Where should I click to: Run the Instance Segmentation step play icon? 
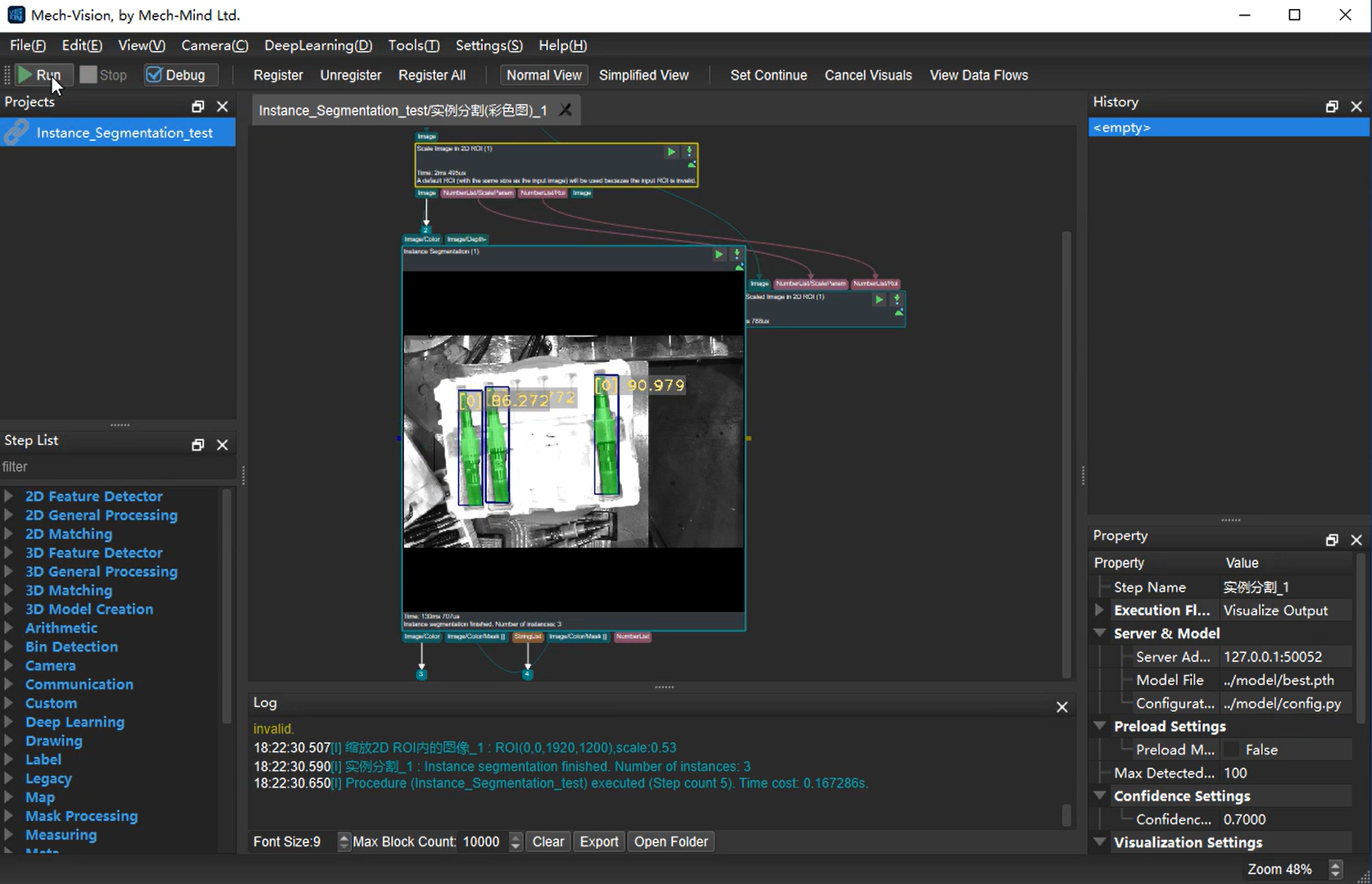[719, 255]
